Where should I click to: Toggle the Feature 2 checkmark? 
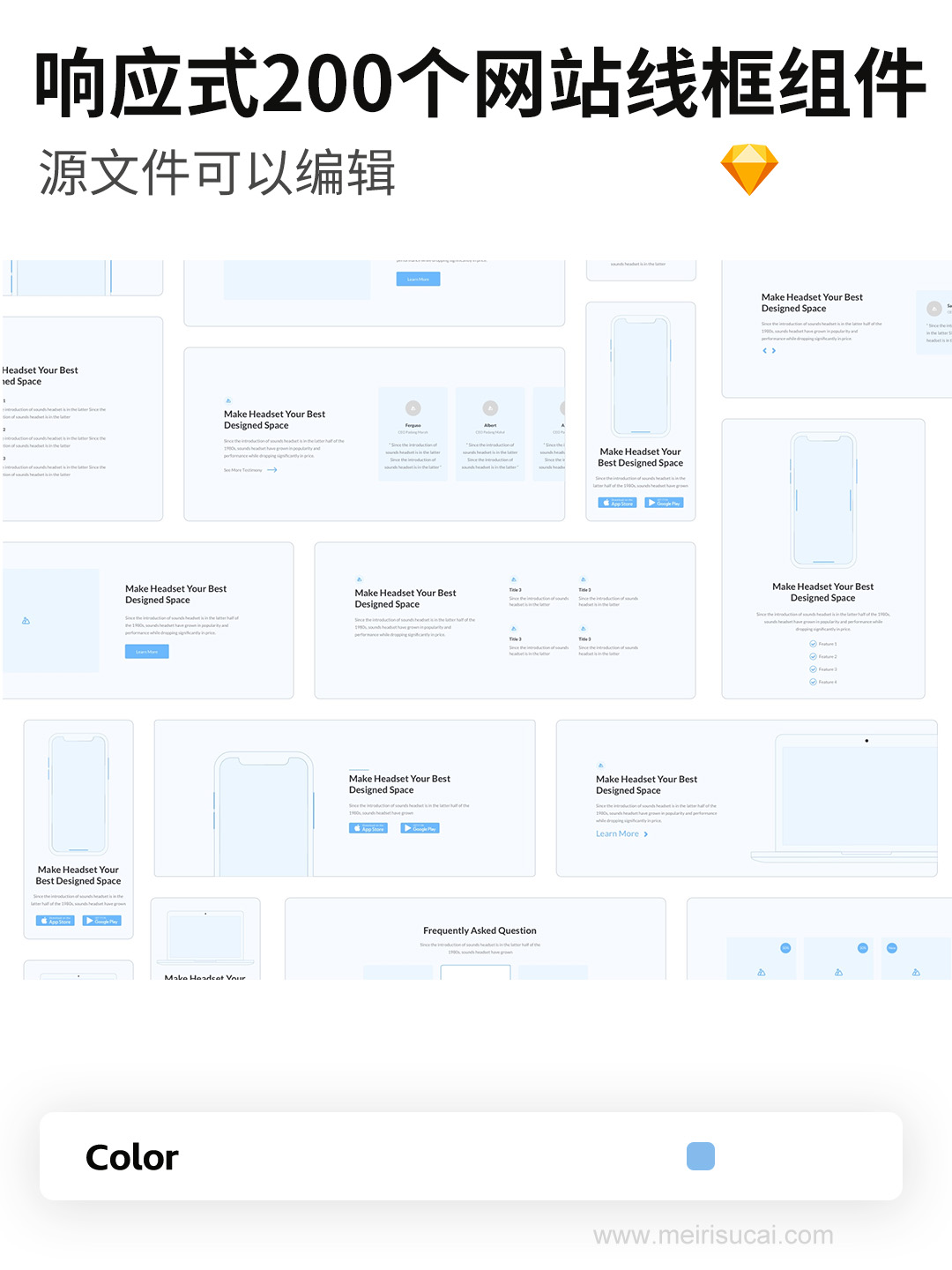point(813,656)
